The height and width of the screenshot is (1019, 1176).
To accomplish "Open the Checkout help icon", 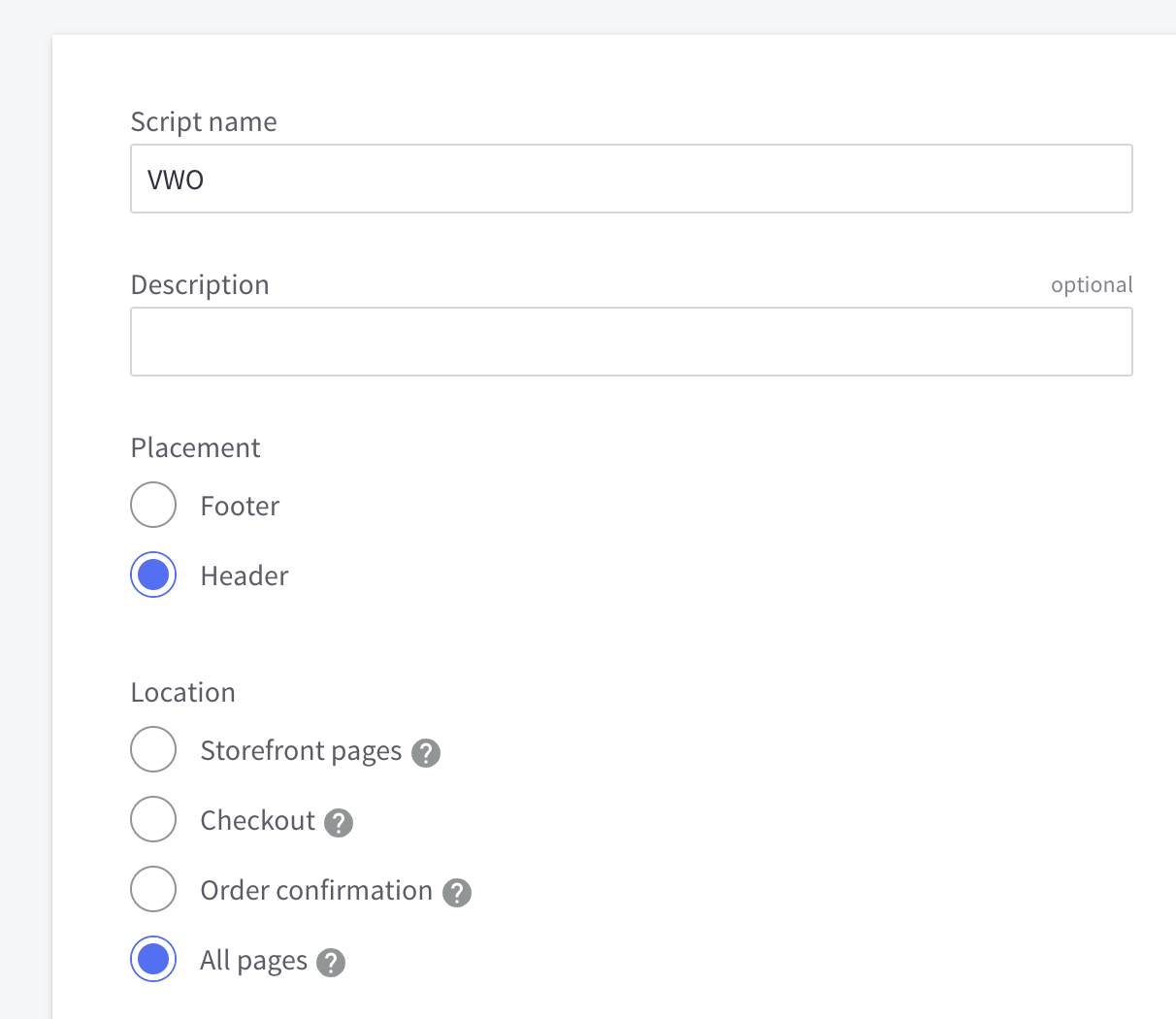I will (339, 823).
